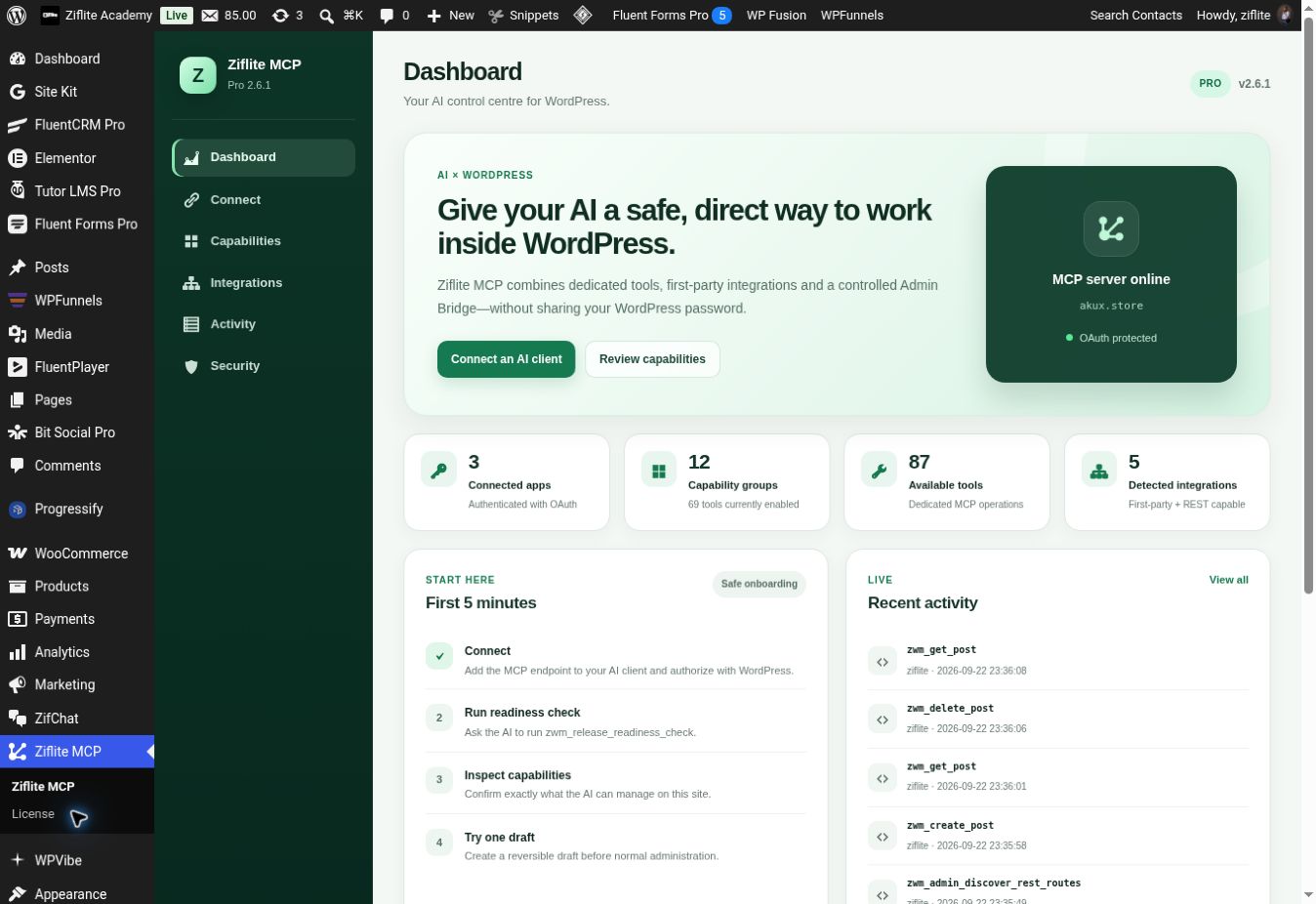Screen dimensions: 1316x904
Task: Click the code icon beside zwm_delete_post
Action: pos(883,719)
